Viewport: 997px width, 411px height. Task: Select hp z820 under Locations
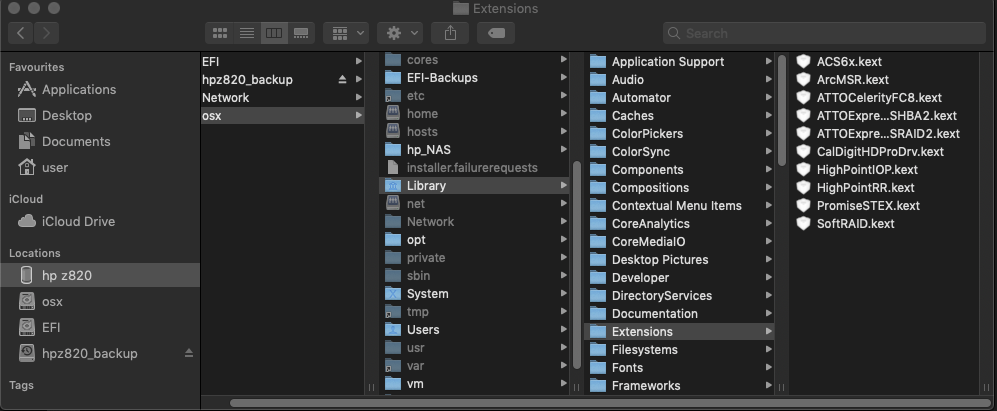[100, 275]
